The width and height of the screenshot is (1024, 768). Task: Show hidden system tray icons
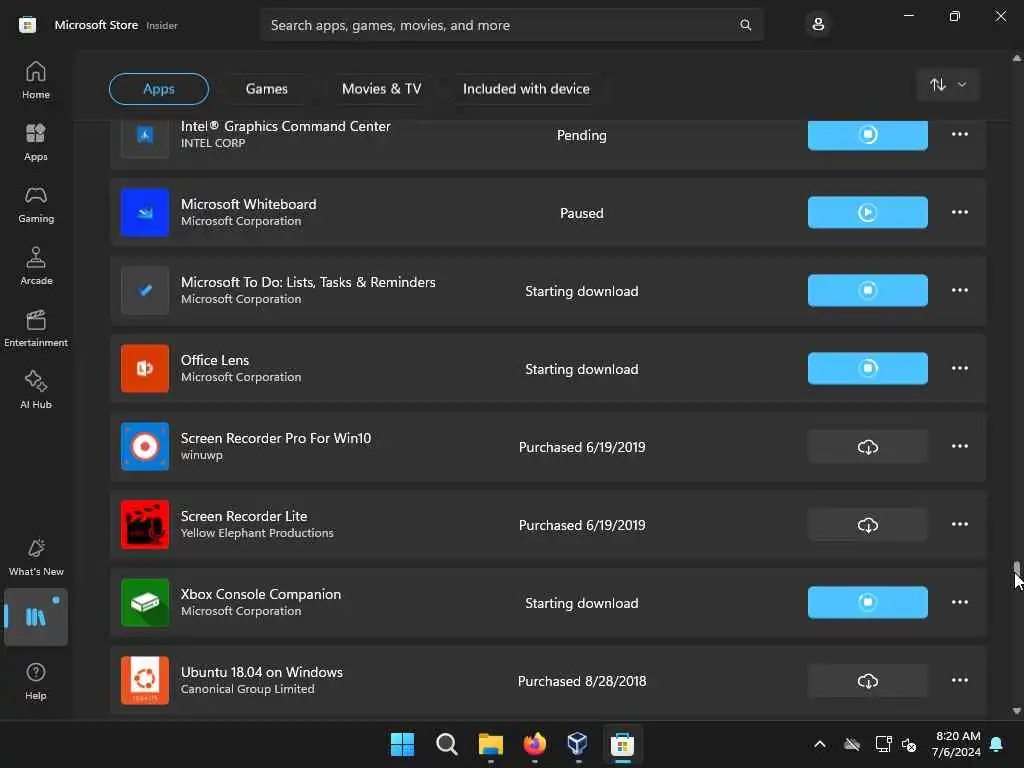pos(820,744)
